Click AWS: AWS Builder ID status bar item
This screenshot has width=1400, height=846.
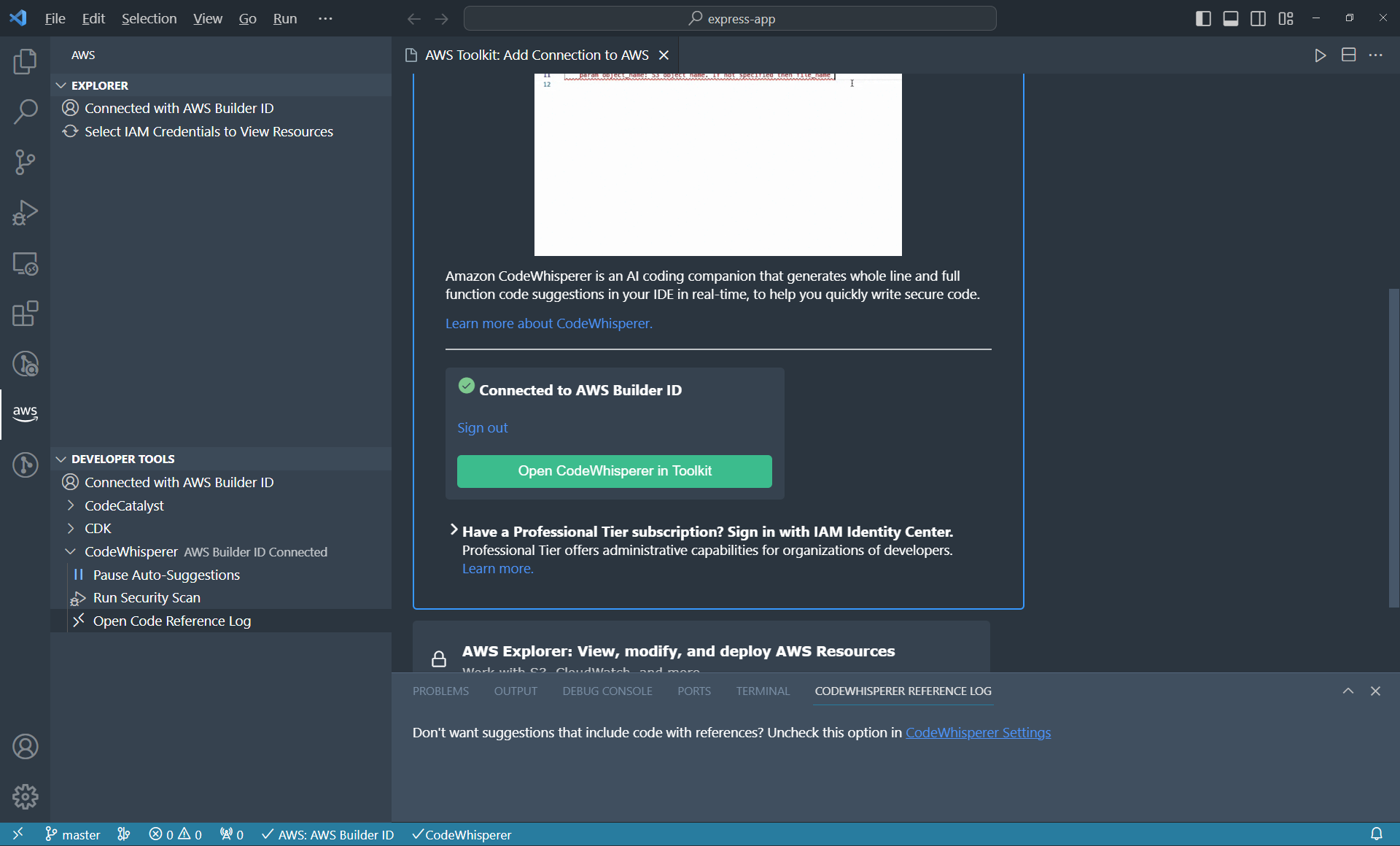point(327,834)
